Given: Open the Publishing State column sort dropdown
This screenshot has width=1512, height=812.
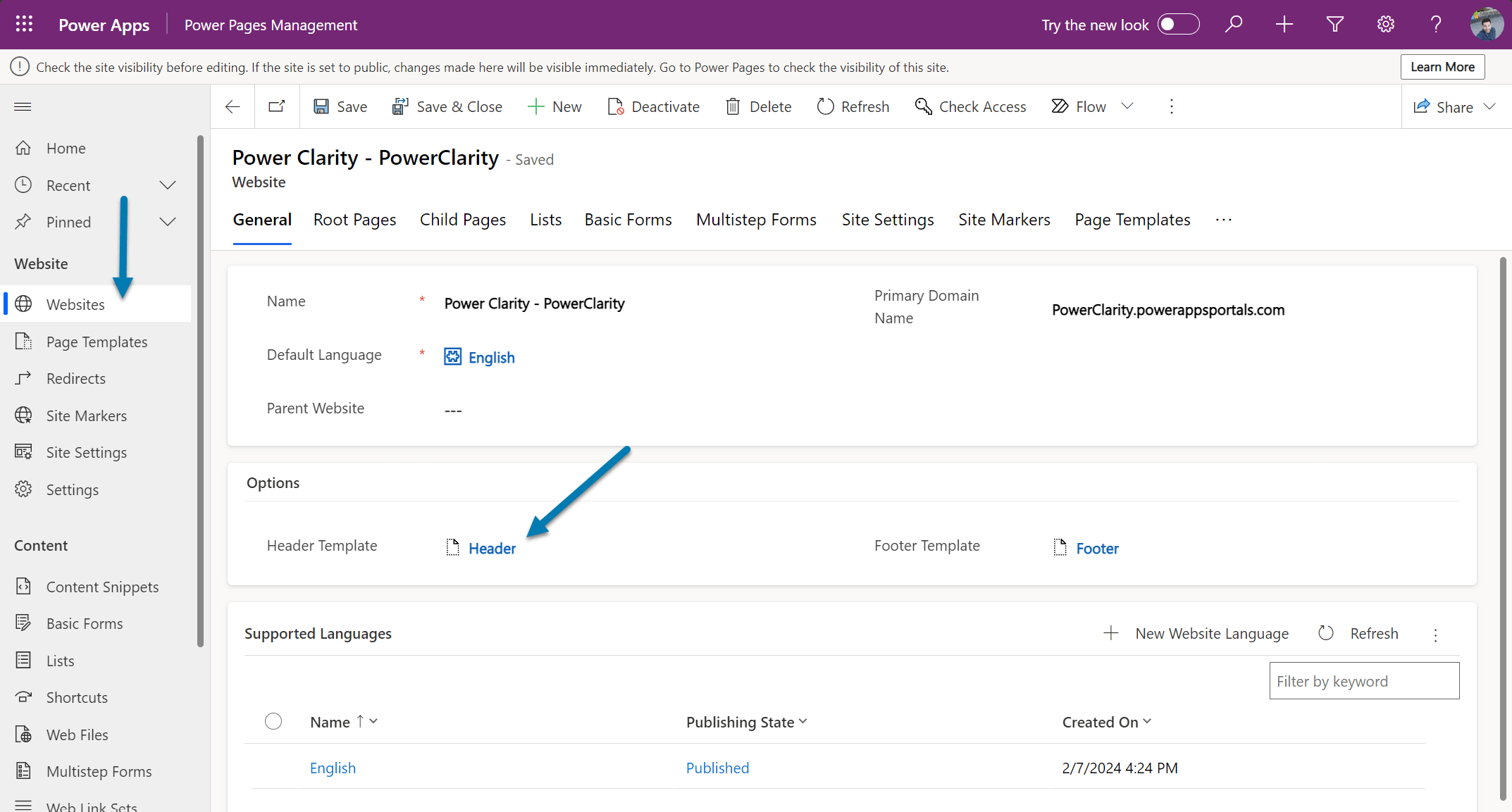Looking at the screenshot, I should [803, 721].
